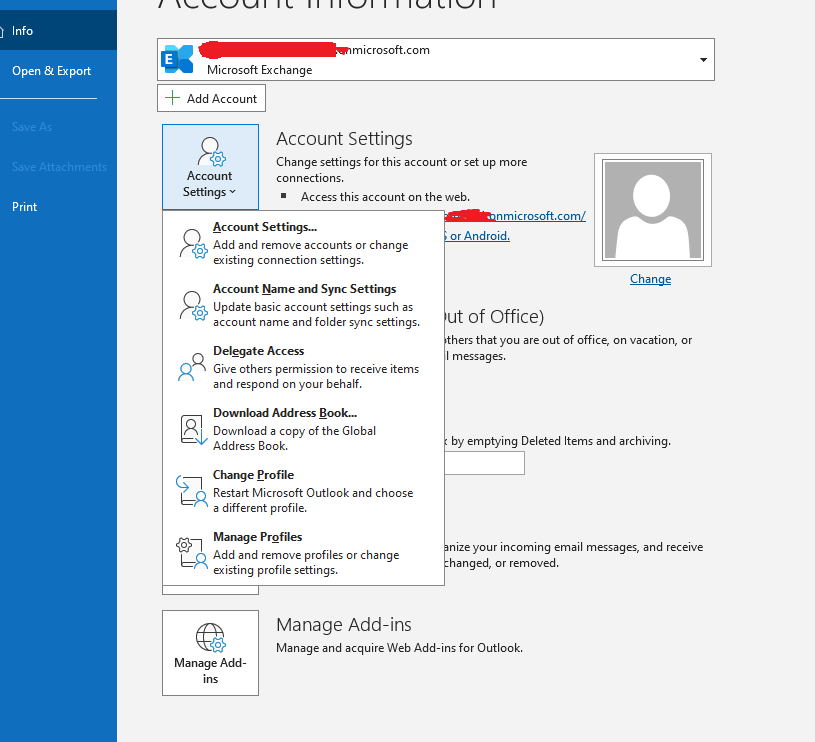Select the account email combo box
Image resolution: width=815 pixels, height=742 pixels.
click(x=436, y=59)
